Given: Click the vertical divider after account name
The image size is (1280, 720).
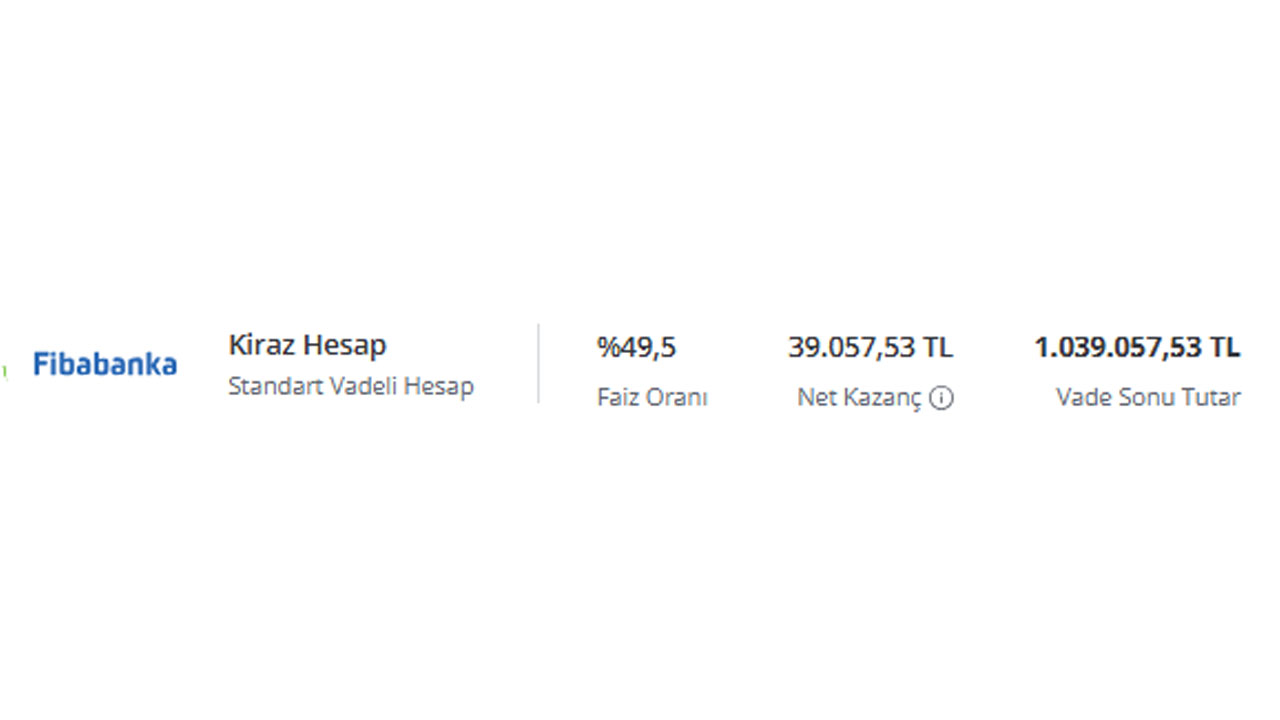Looking at the screenshot, I should (x=538, y=363).
